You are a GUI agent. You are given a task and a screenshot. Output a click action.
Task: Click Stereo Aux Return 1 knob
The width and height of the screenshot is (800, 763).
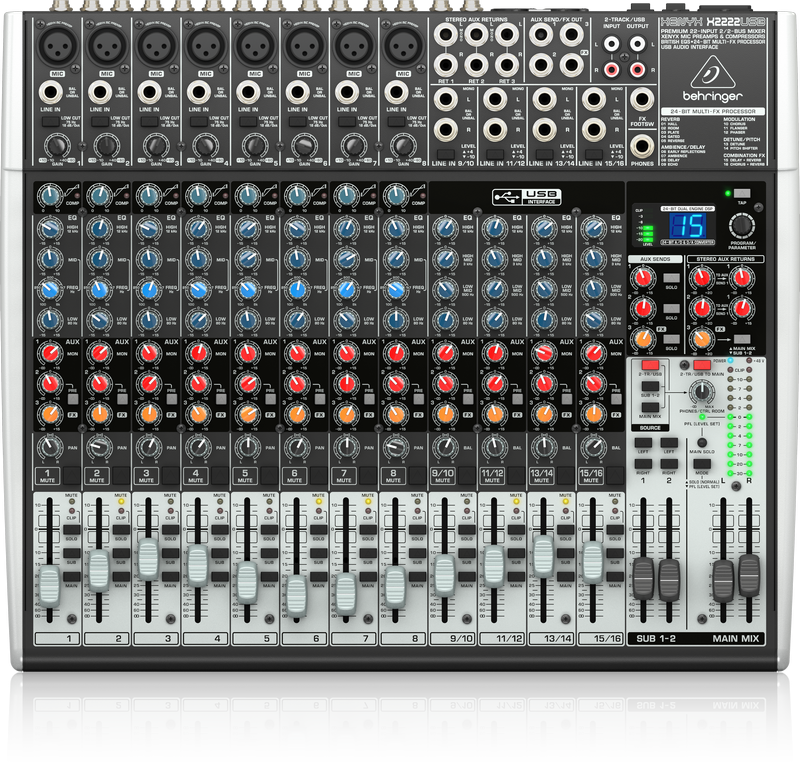coord(702,277)
